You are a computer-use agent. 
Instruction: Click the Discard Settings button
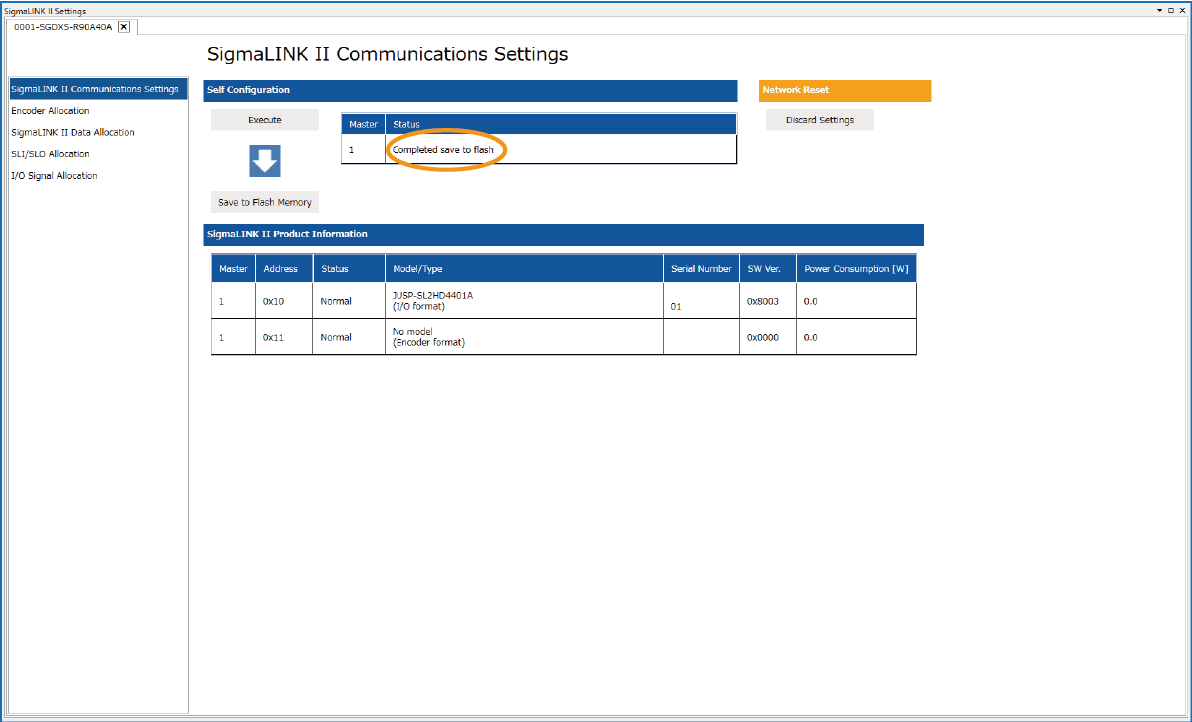tap(820, 120)
